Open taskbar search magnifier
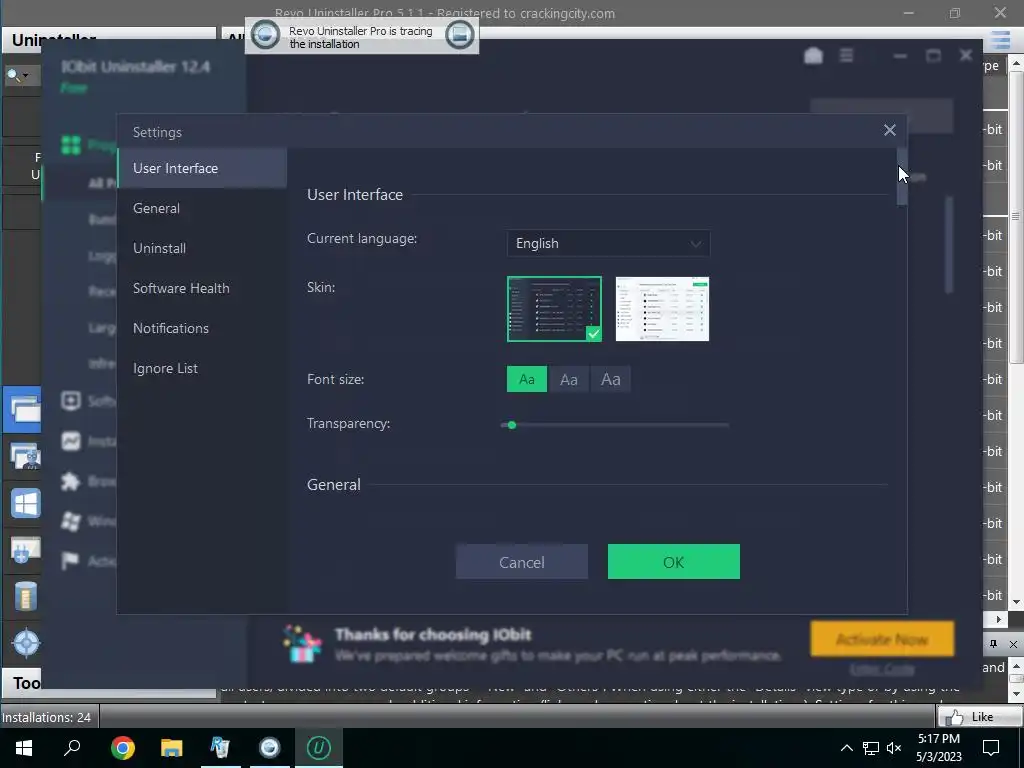 click(72, 748)
